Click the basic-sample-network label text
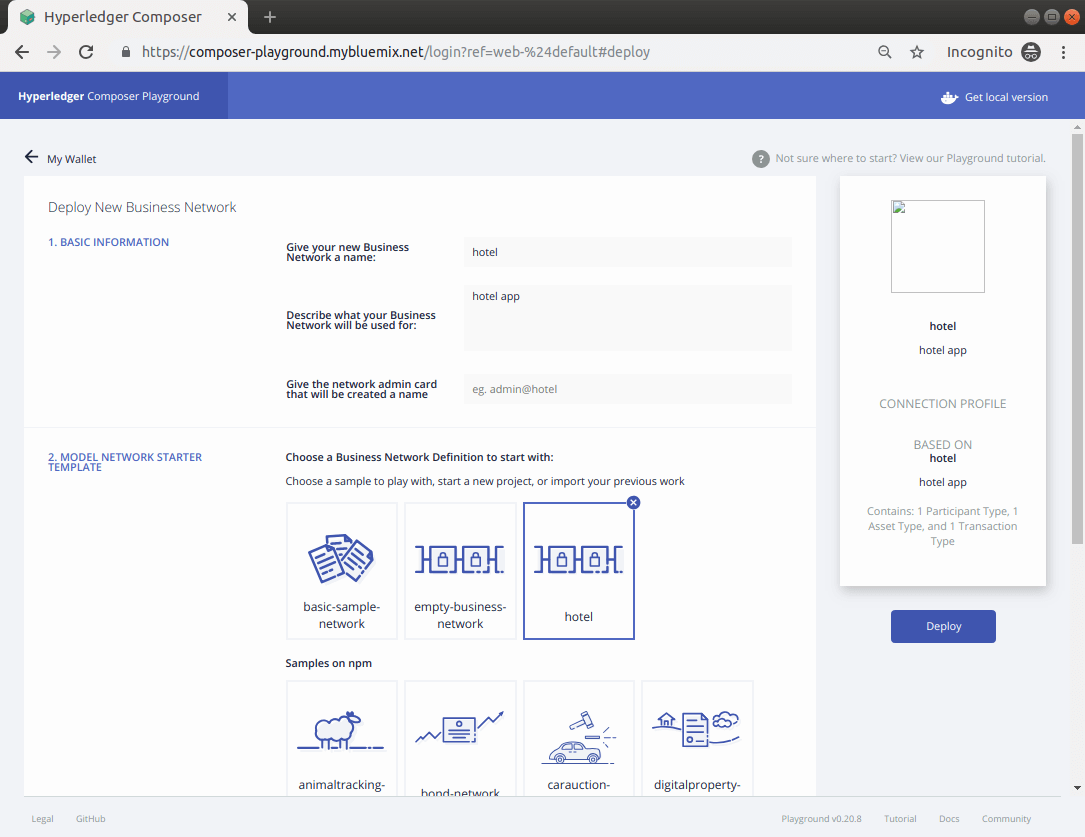1085x837 pixels. 341,615
